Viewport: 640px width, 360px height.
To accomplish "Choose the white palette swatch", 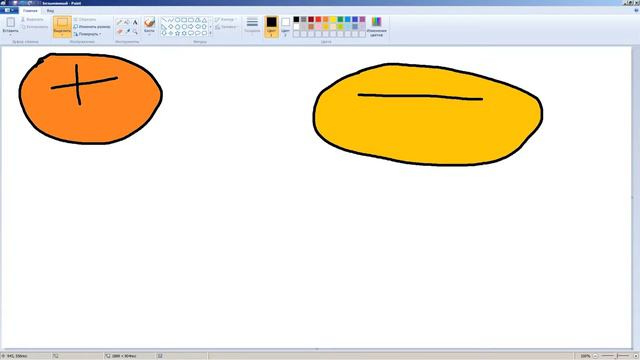I will point(296,27).
